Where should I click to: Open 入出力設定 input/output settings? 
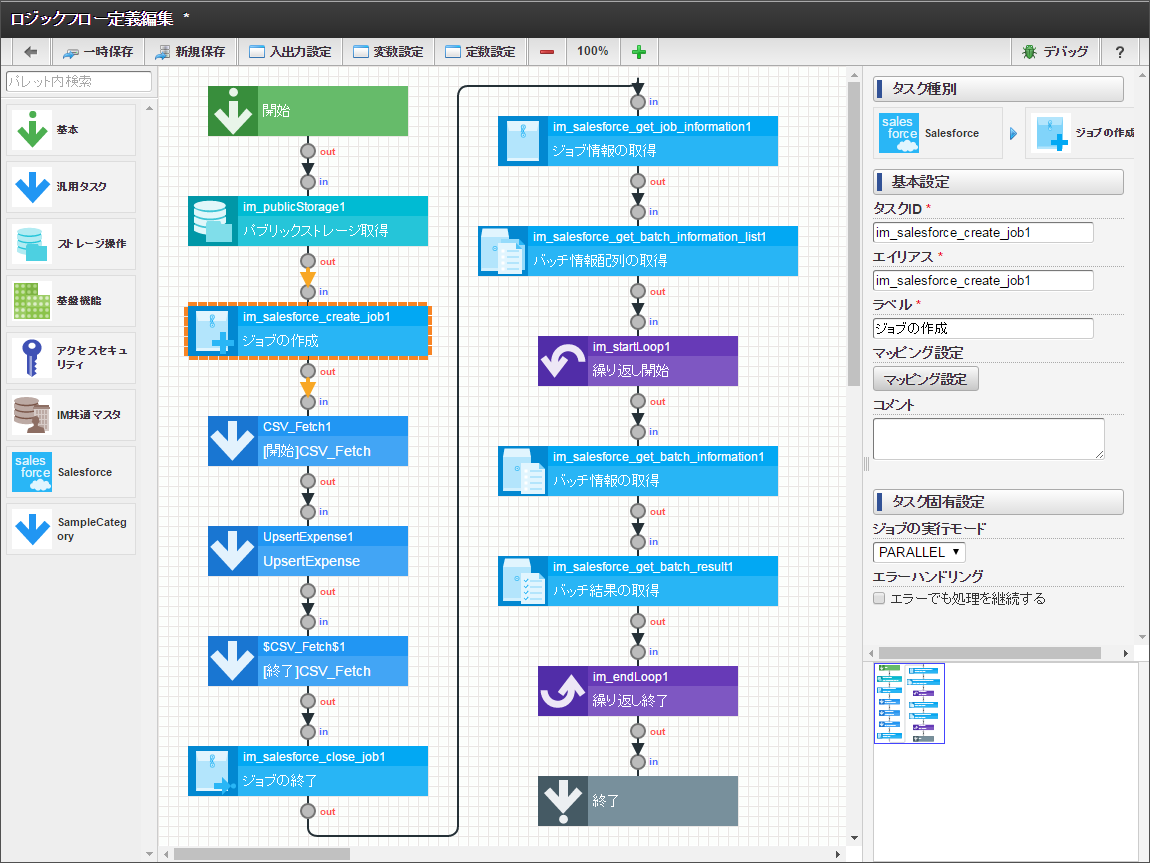coord(290,52)
